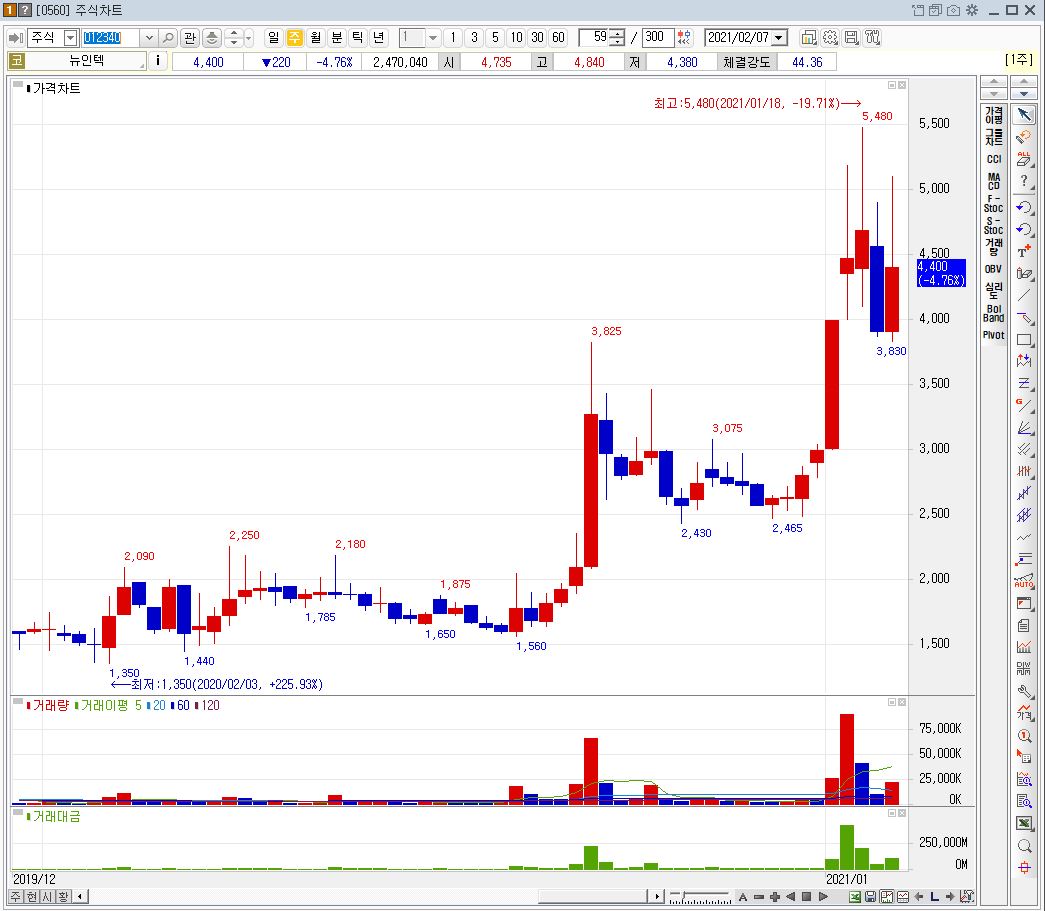The image size is (1045, 911).
Task: Click the candle count sync icon after 300
Action: click(x=685, y=38)
